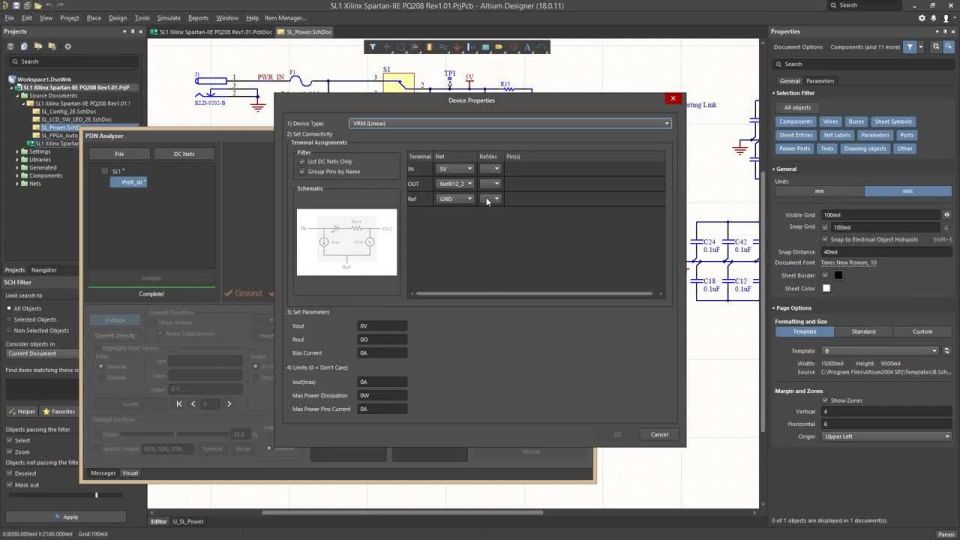Open notifications bell icon

(934, 18)
